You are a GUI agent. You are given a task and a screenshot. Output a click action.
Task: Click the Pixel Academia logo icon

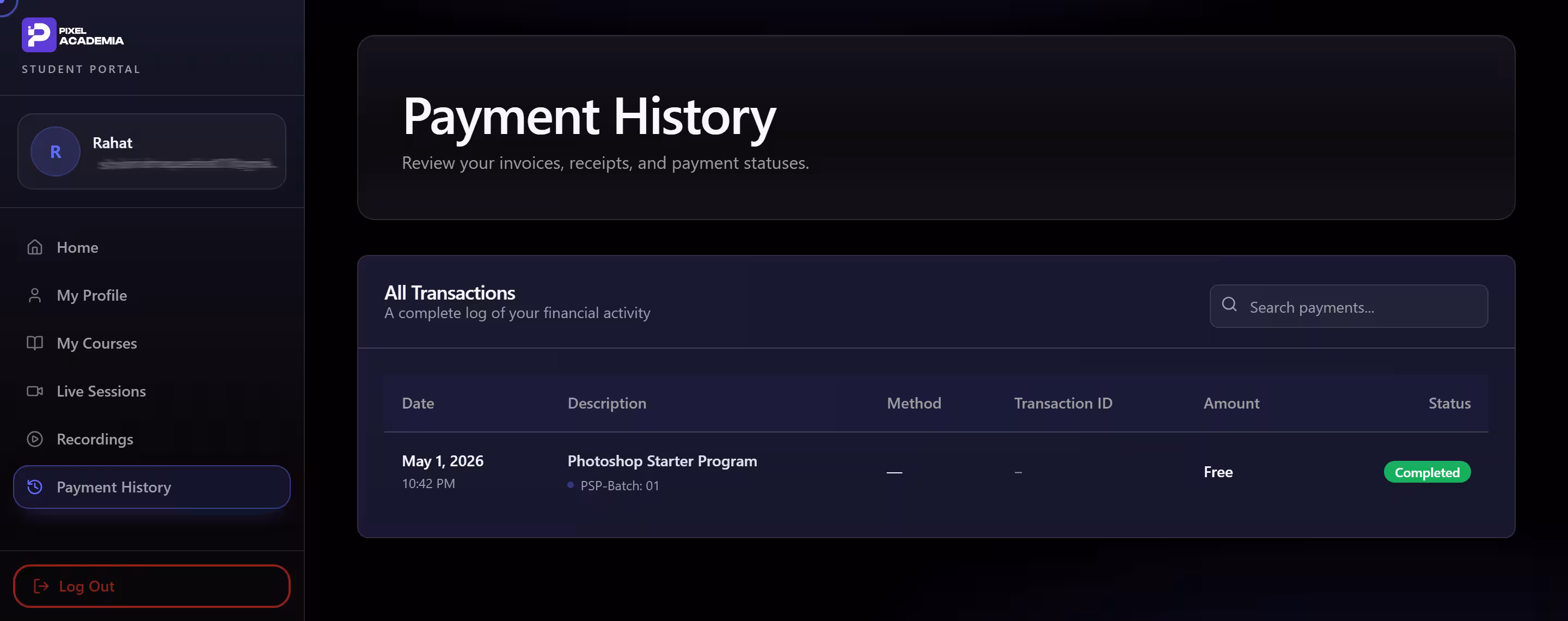tap(39, 35)
